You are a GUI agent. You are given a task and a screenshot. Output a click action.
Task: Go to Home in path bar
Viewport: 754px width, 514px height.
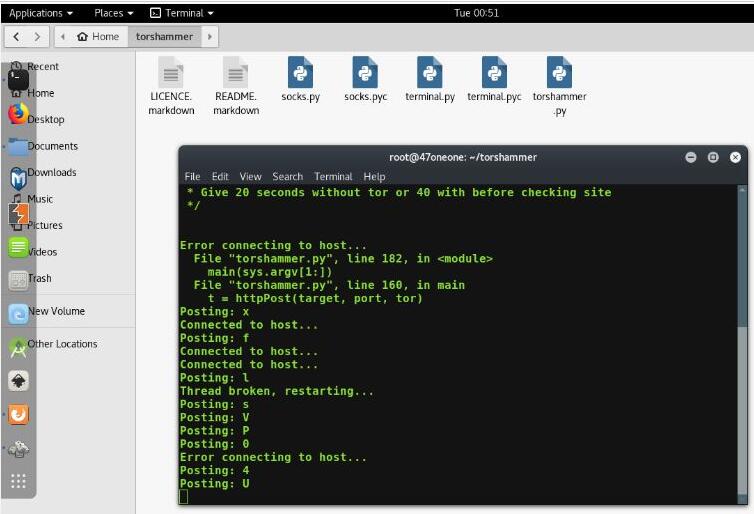coord(98,37)
